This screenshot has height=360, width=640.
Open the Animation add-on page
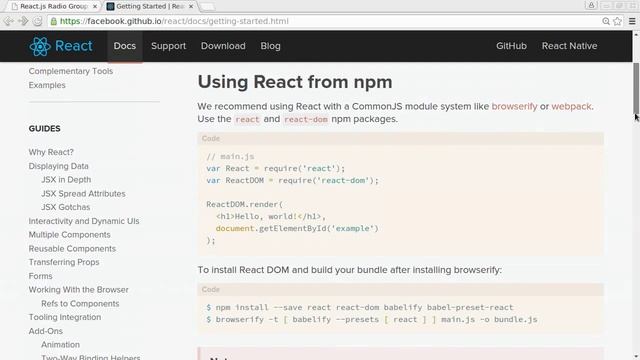tap(60, 345)
